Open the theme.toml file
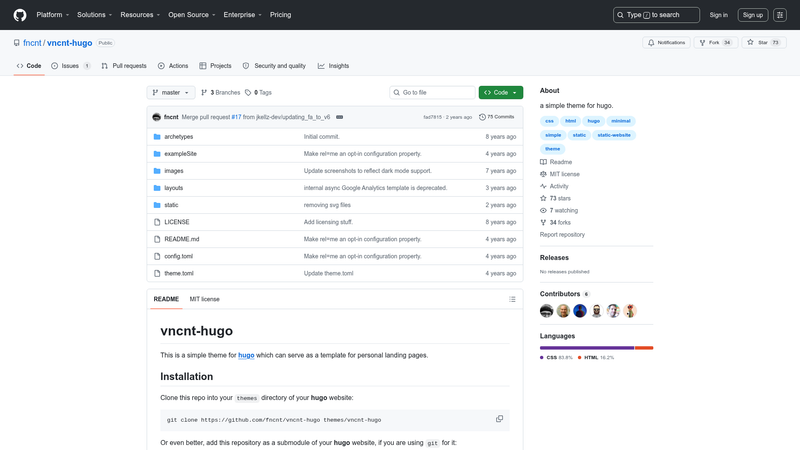This screenshot has width=800, height=450. [x=179, y=273]
